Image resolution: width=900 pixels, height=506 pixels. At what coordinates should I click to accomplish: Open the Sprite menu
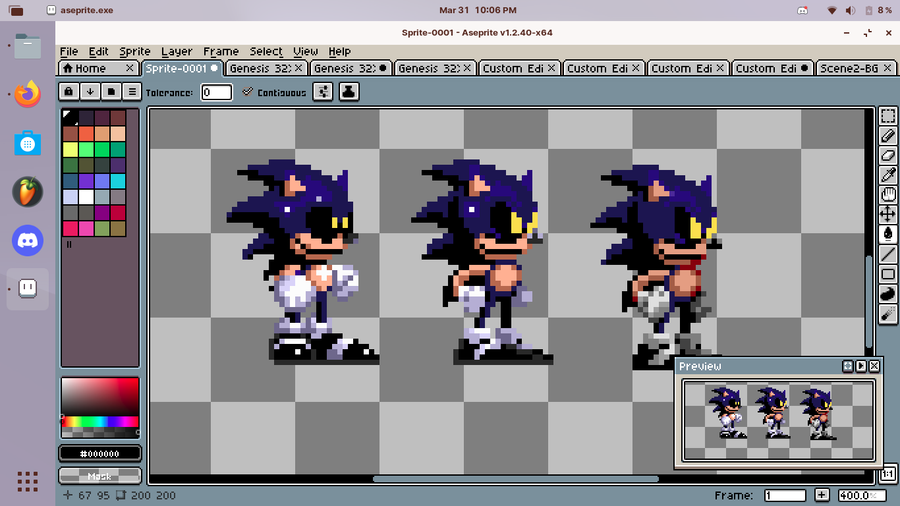click(x=135, y=52)
